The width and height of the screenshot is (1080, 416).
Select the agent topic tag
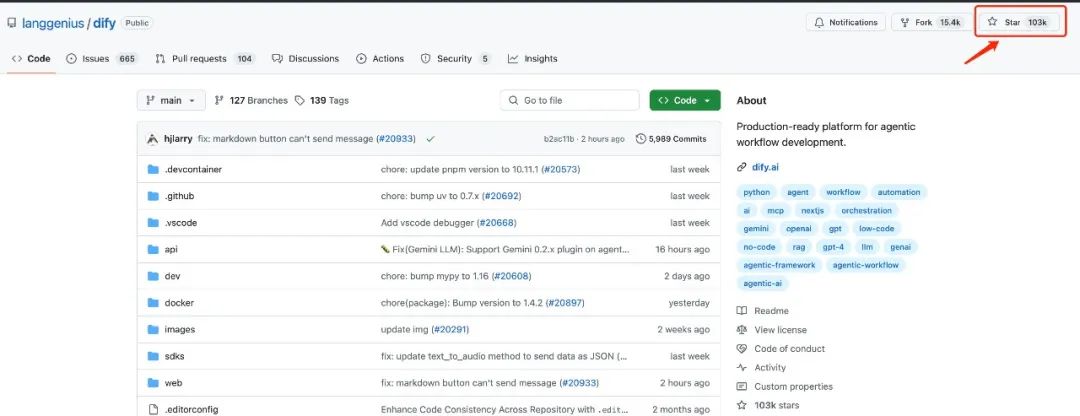[x=798, y=193]
